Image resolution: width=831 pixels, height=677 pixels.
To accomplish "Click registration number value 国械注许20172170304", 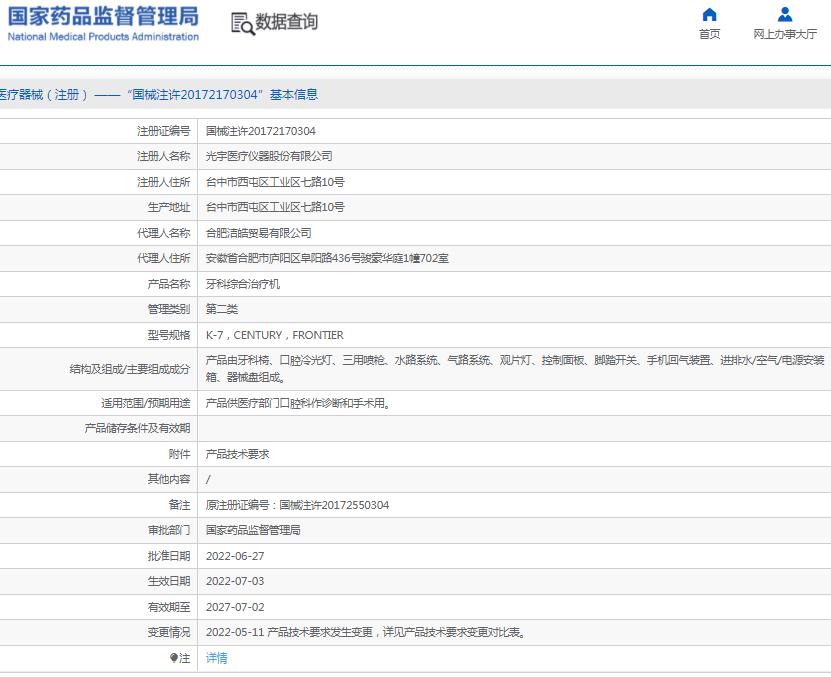I will tap(260, 131).
